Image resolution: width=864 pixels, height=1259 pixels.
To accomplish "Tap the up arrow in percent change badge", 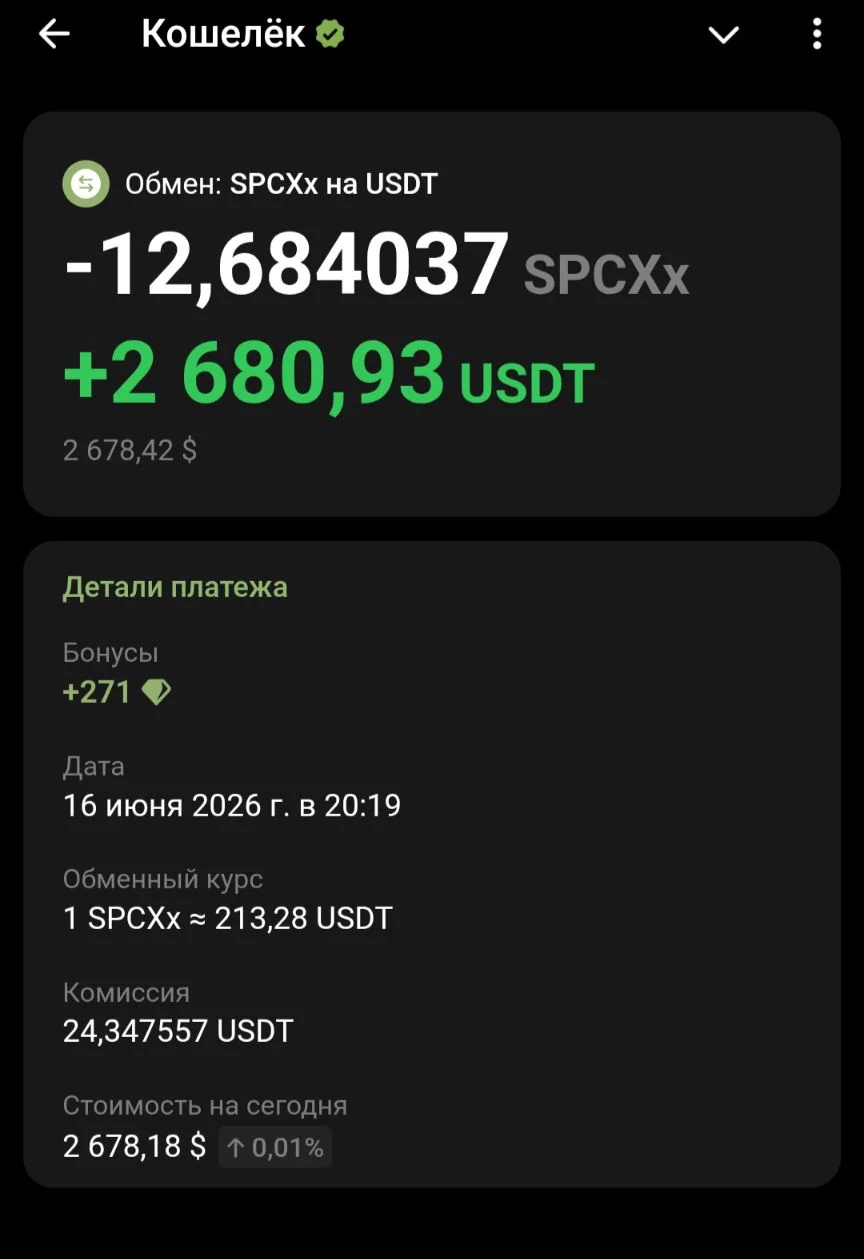I will (x=236, y=1148).
